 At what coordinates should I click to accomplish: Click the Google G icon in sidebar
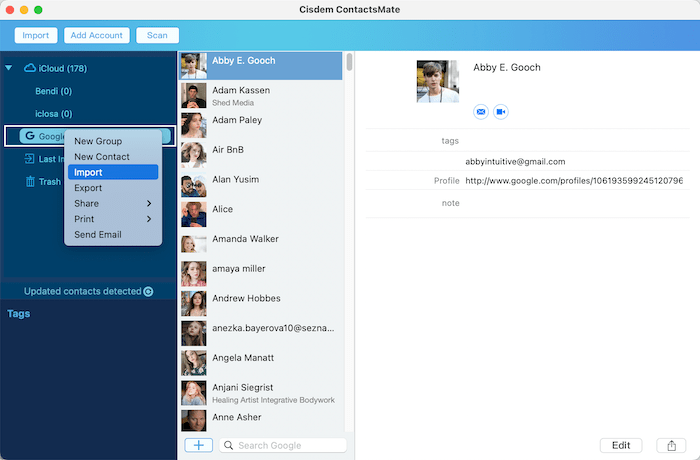[29, 136]
